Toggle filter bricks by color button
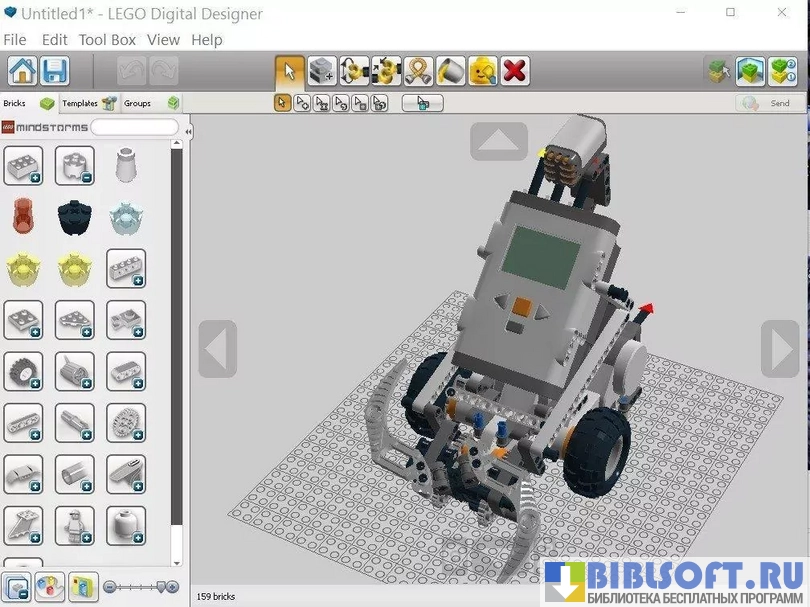 [x=50, y=586]
